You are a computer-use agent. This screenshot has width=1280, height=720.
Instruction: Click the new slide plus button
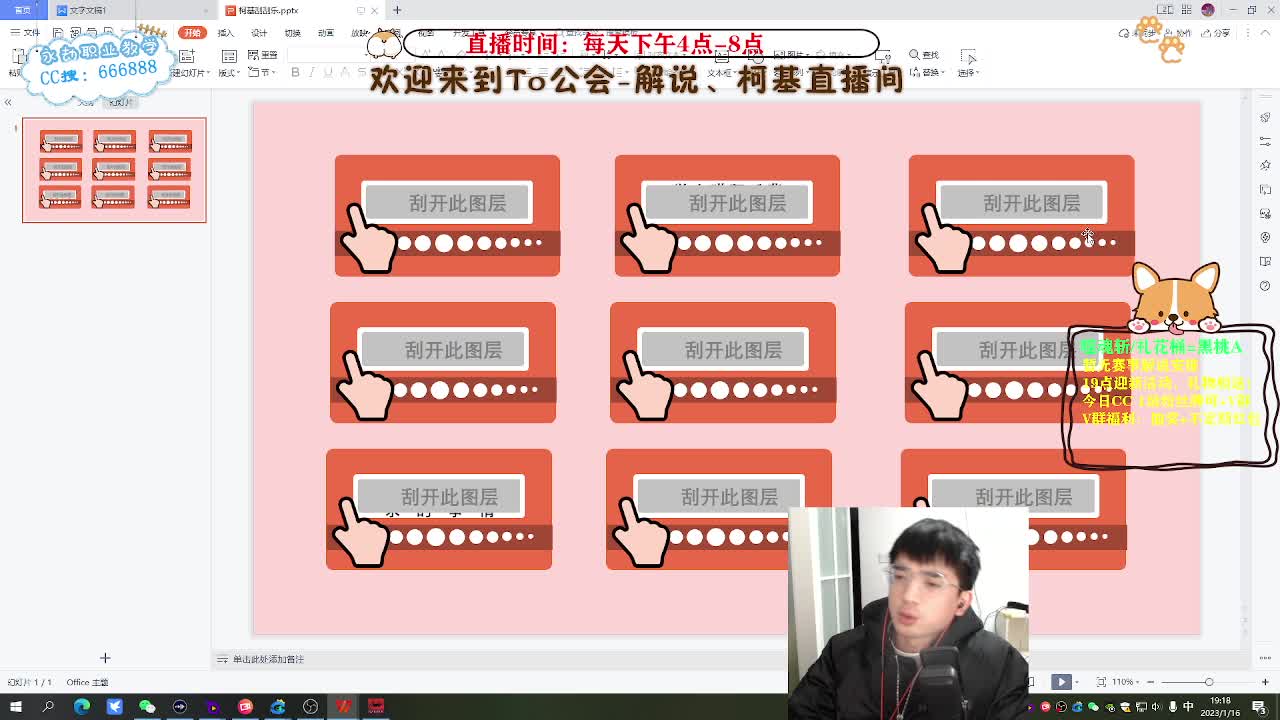point(105,658)
